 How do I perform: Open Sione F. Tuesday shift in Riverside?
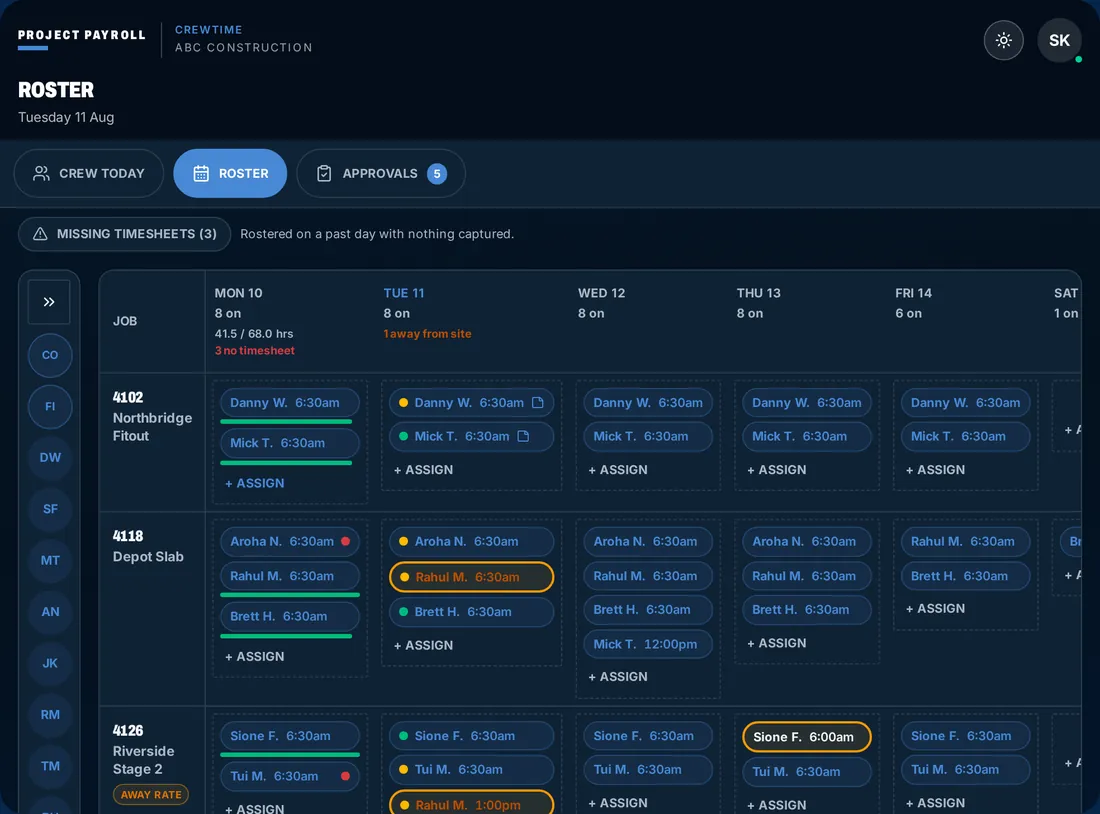pyautogui.click(x=471, y=736)
